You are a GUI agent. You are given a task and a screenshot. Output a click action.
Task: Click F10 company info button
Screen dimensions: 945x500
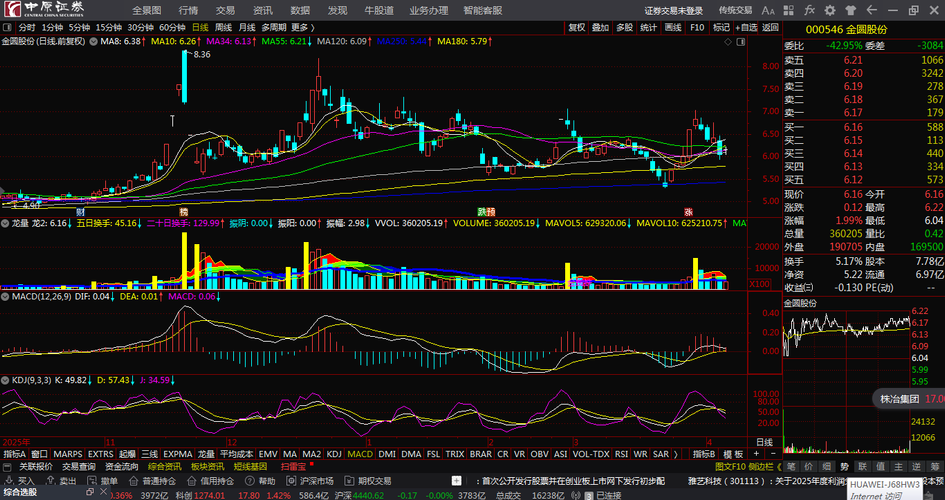[x=697, y=27]
